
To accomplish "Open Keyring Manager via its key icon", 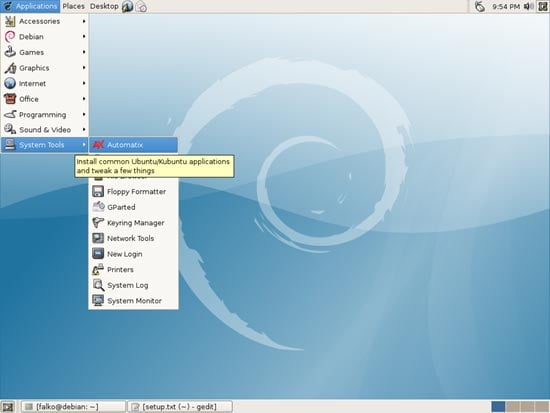I will pyautogui.click(x=98, y=223).
